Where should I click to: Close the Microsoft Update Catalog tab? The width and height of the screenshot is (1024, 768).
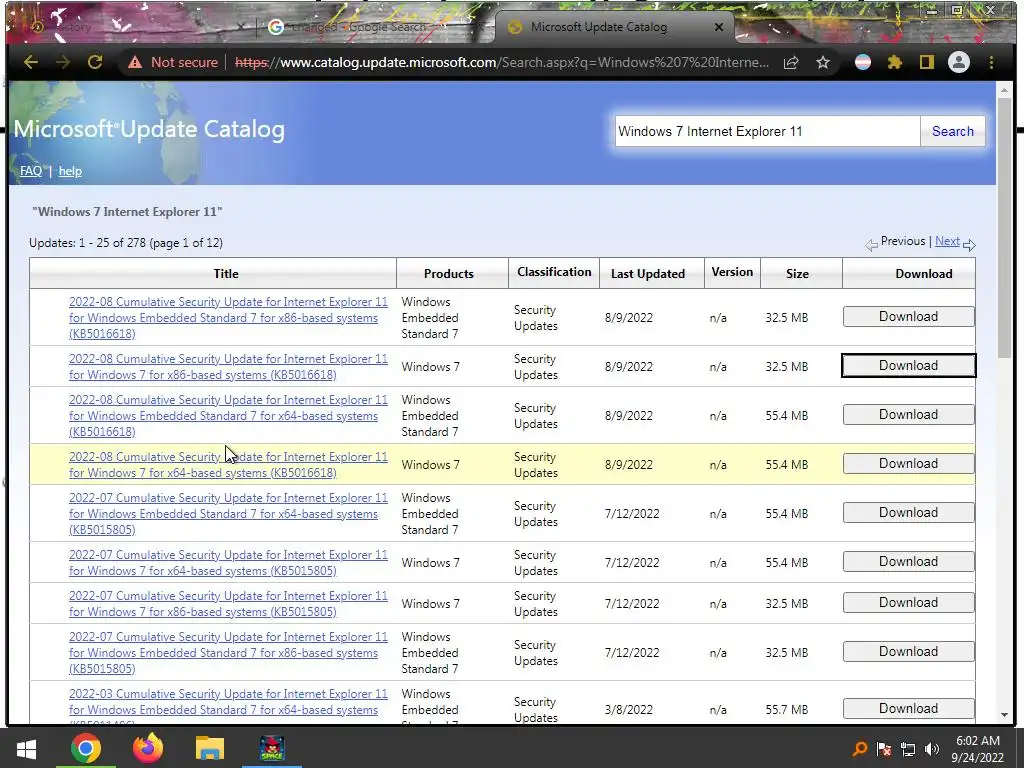tap(719, 27)
